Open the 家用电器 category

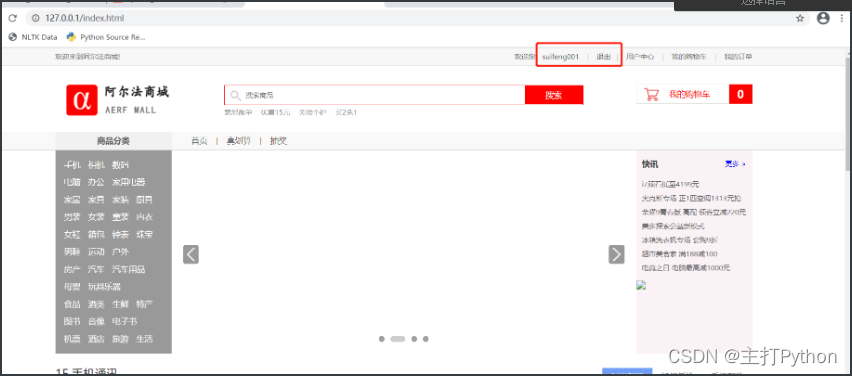(x=129, y=183)
